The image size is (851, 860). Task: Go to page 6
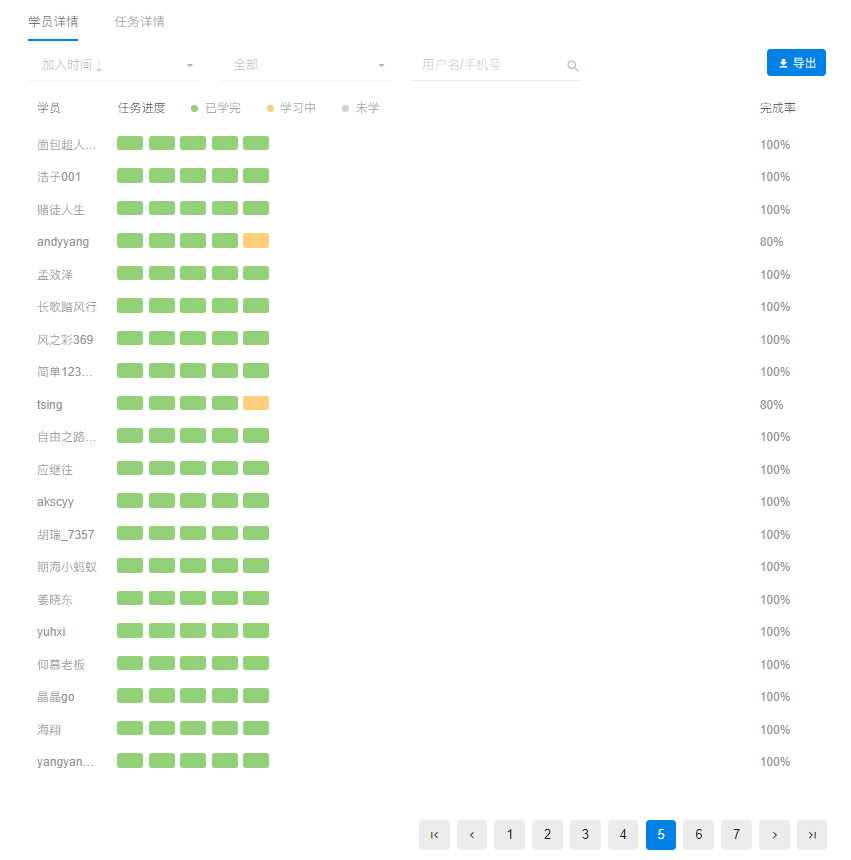pos(699,835)
